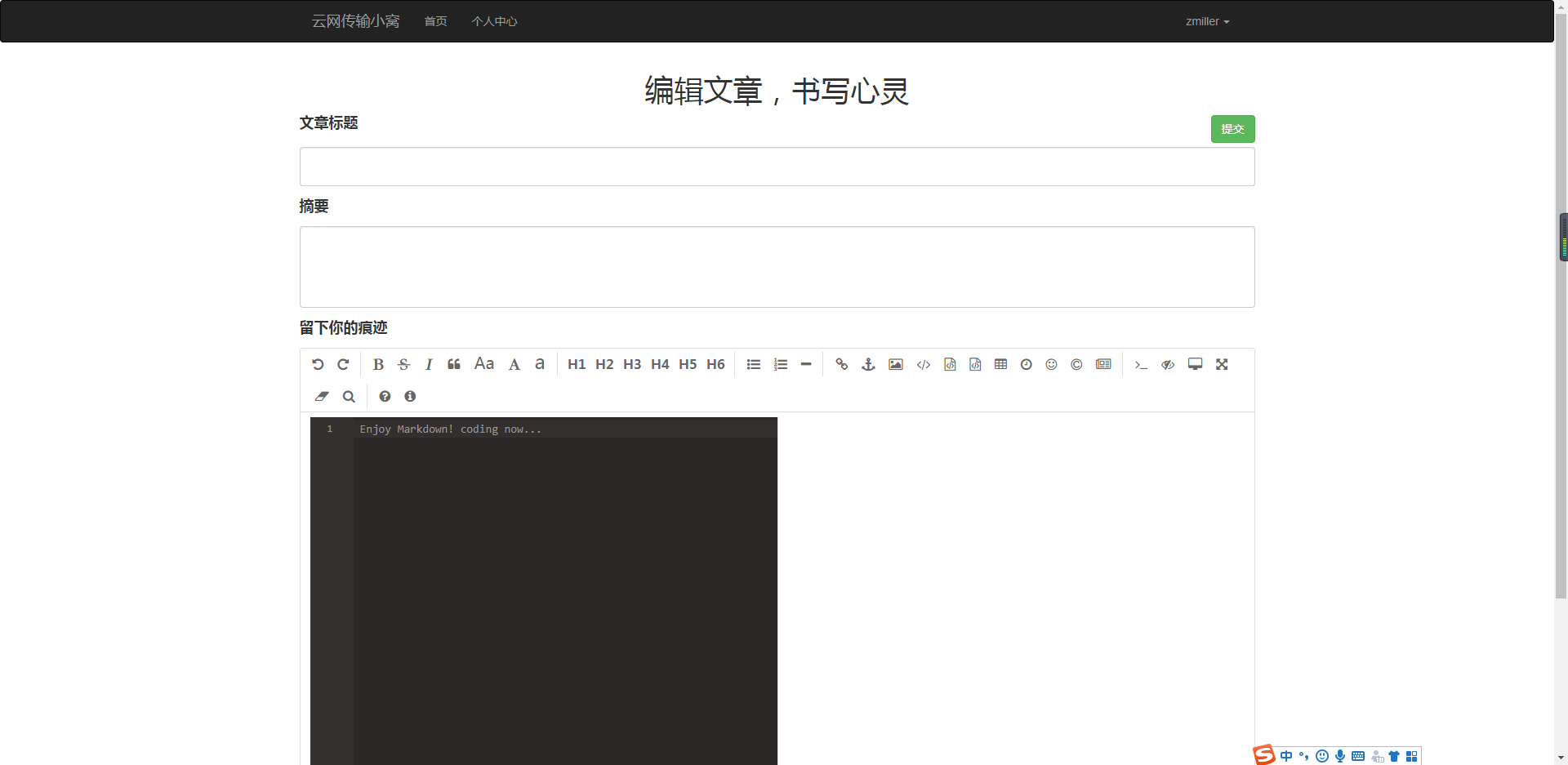1568x765 pixels.
Task: Click the 文章标题 input field
Action: 777,167
